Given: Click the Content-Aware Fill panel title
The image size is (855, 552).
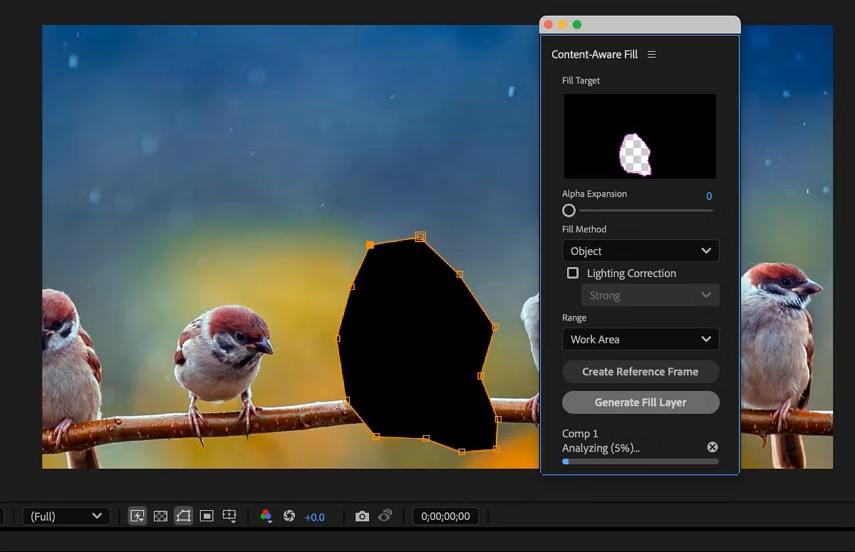Looking at the screenshot, I should (594, 55).
